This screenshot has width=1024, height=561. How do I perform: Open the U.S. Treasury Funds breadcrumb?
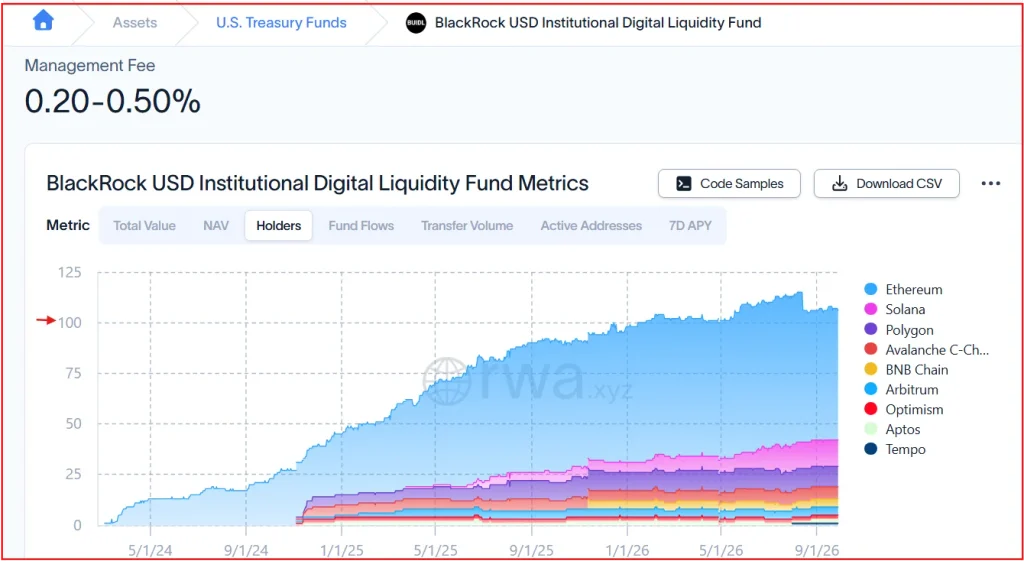[281, 23]
